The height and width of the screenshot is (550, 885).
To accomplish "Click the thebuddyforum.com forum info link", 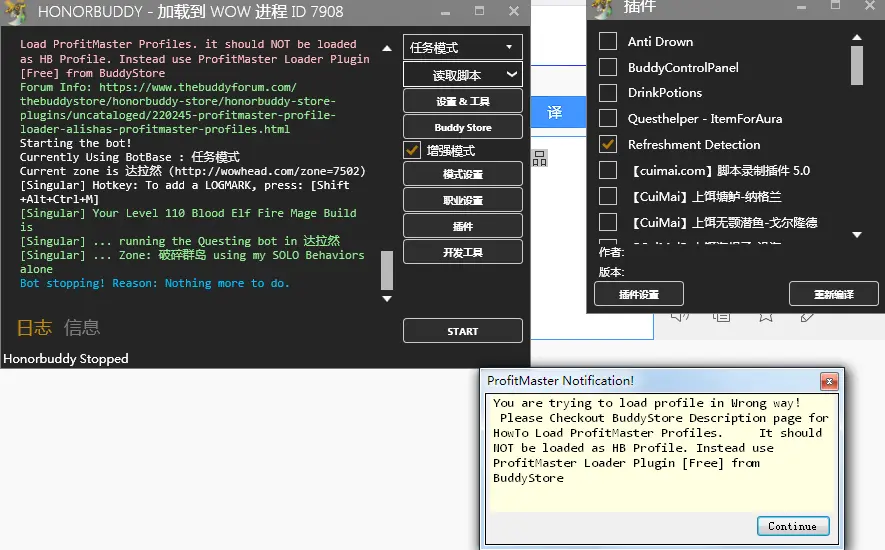I will pos(178,108).
